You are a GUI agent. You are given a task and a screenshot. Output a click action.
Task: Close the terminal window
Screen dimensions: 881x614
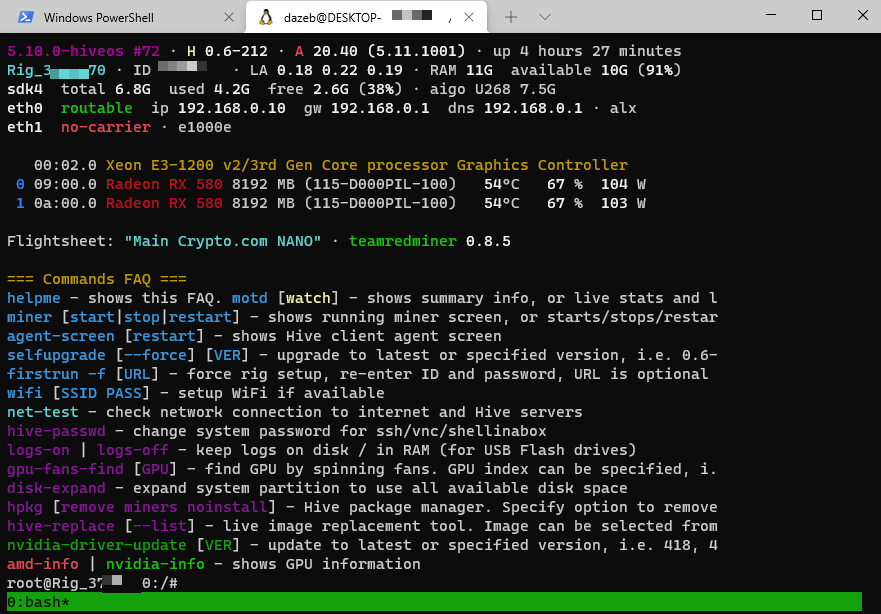[x=863, y=15]
